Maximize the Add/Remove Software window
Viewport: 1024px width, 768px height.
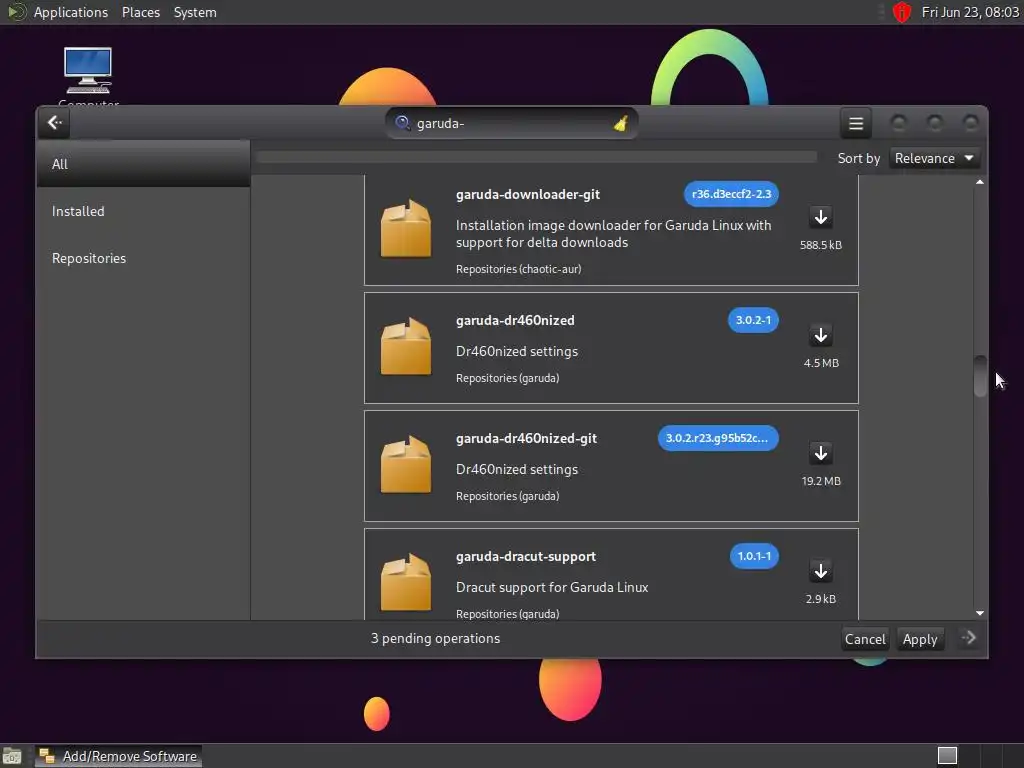(935, 123)
